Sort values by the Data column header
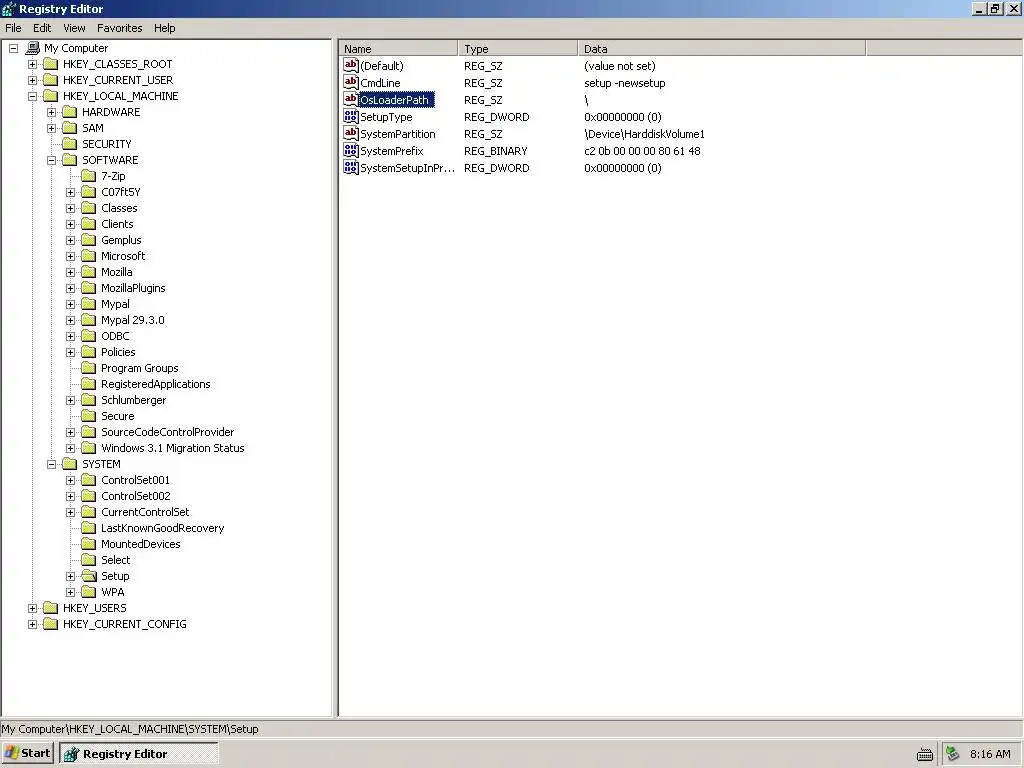1024x768 pixels. (x=722, y=48)
